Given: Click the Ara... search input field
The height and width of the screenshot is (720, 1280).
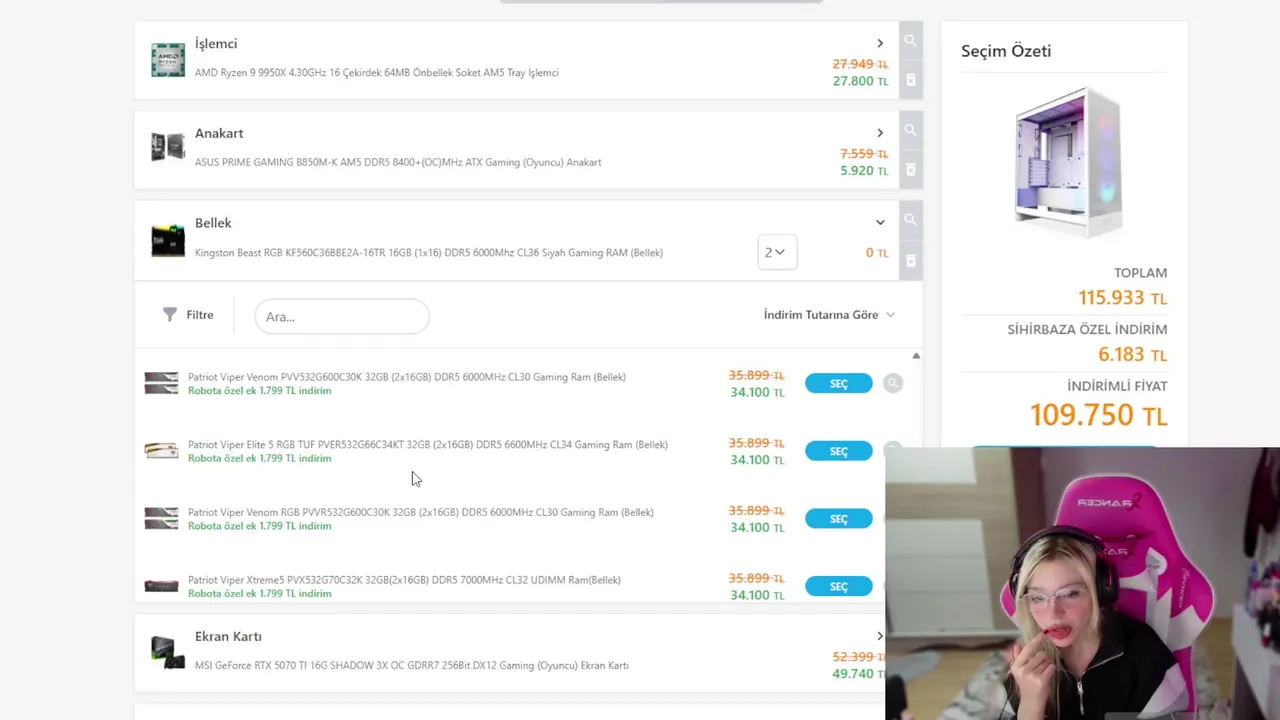Looking at the screenshot, I should (342, 316).
